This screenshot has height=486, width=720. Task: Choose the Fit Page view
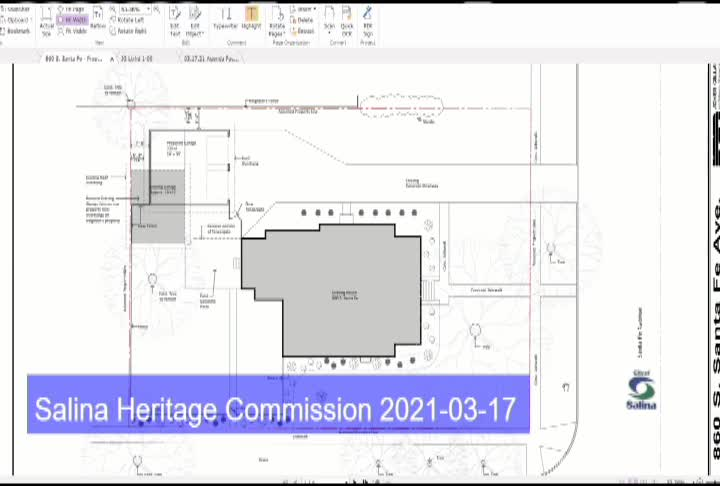[x=72, y=9]
